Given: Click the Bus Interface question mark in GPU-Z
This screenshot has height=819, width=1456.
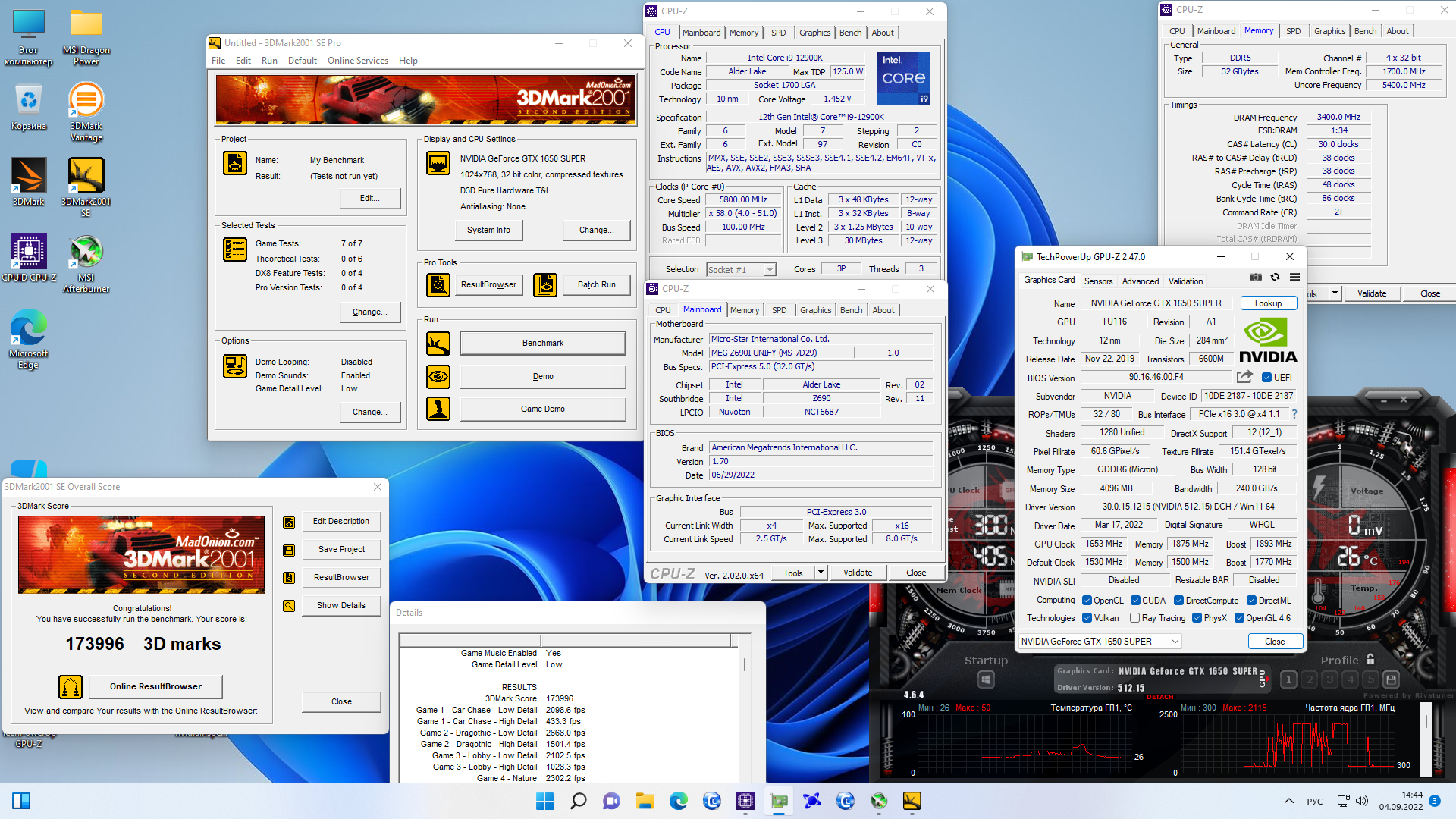Looking at the screenshot, I should 1294,414.
